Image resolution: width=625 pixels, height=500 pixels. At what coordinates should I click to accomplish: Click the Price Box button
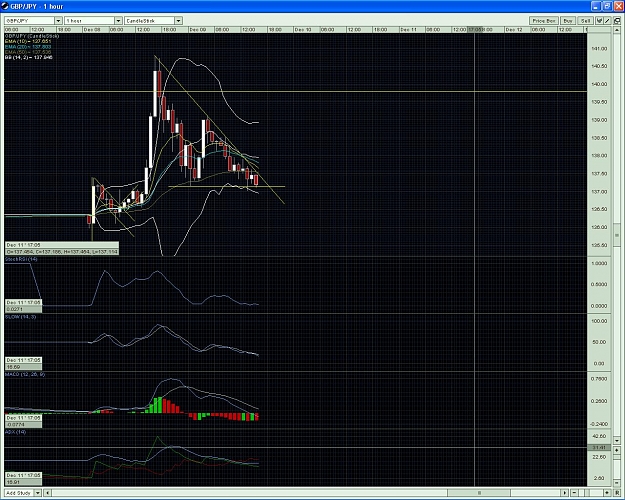click(x=544, y=21)
